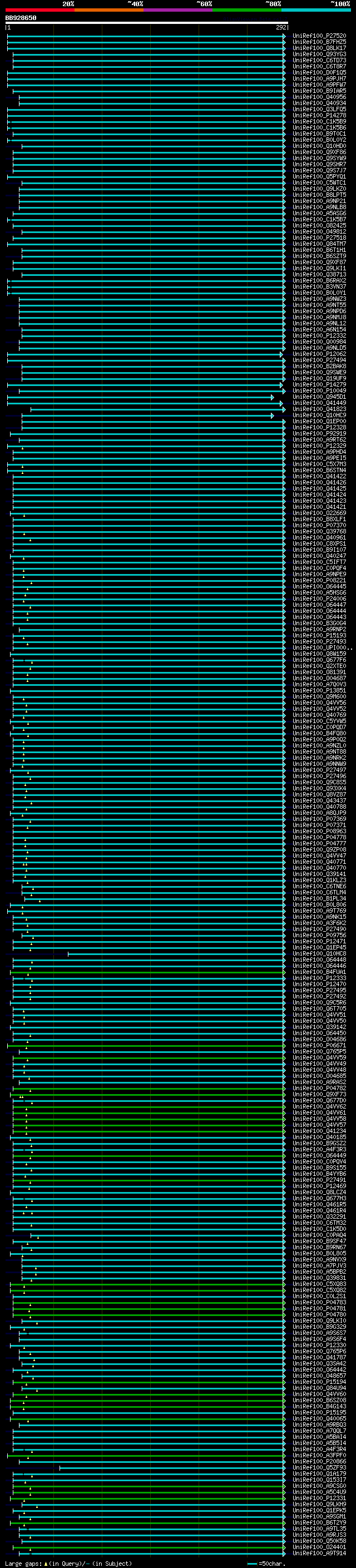This screenshot has height=1568, width=356.
Task: Select the UniRef100_Q40934 row label
Action: pyautogui.click(x=319, y=103)
